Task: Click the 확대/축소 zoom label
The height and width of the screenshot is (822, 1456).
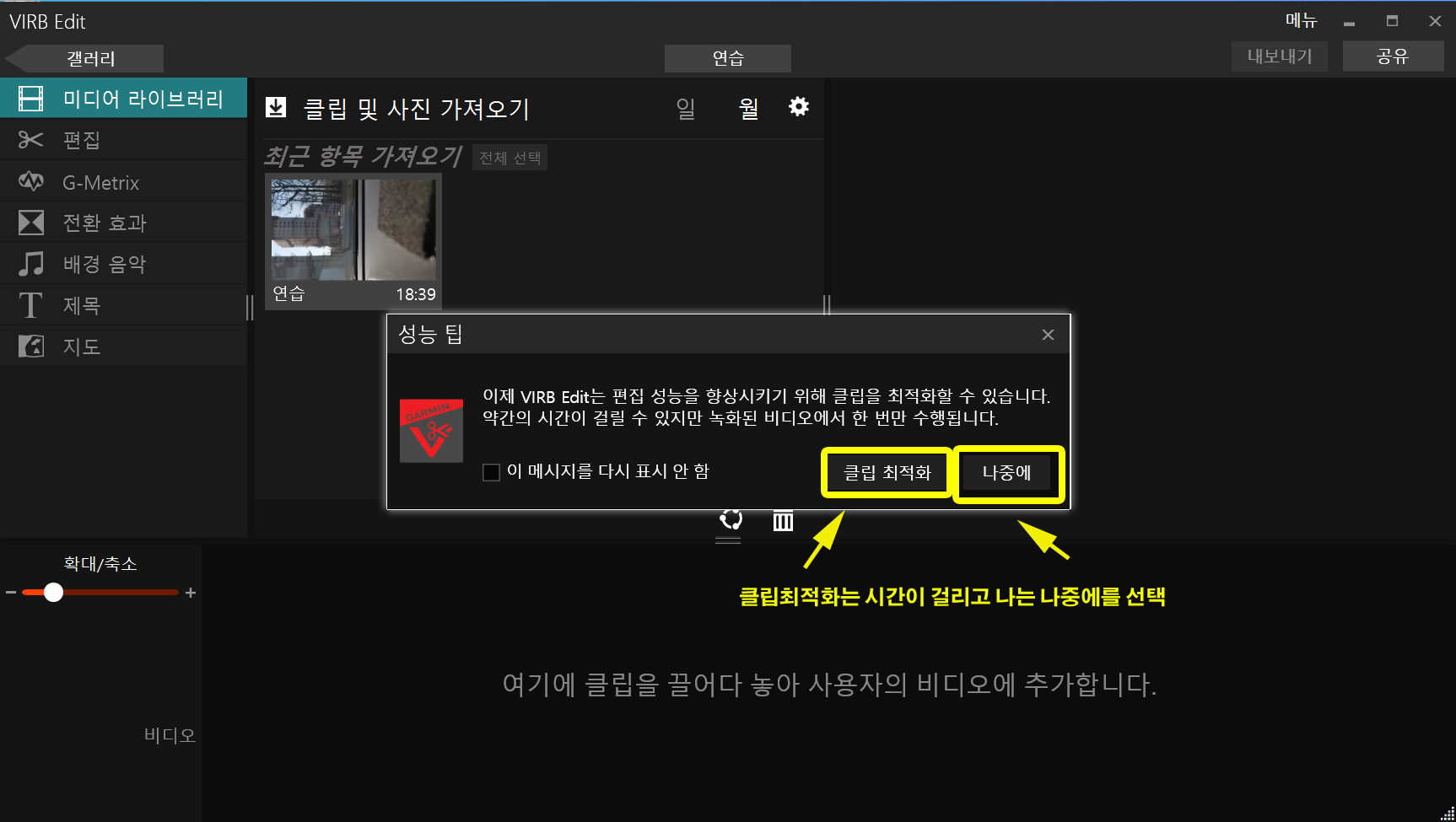Action: (100, 564)
